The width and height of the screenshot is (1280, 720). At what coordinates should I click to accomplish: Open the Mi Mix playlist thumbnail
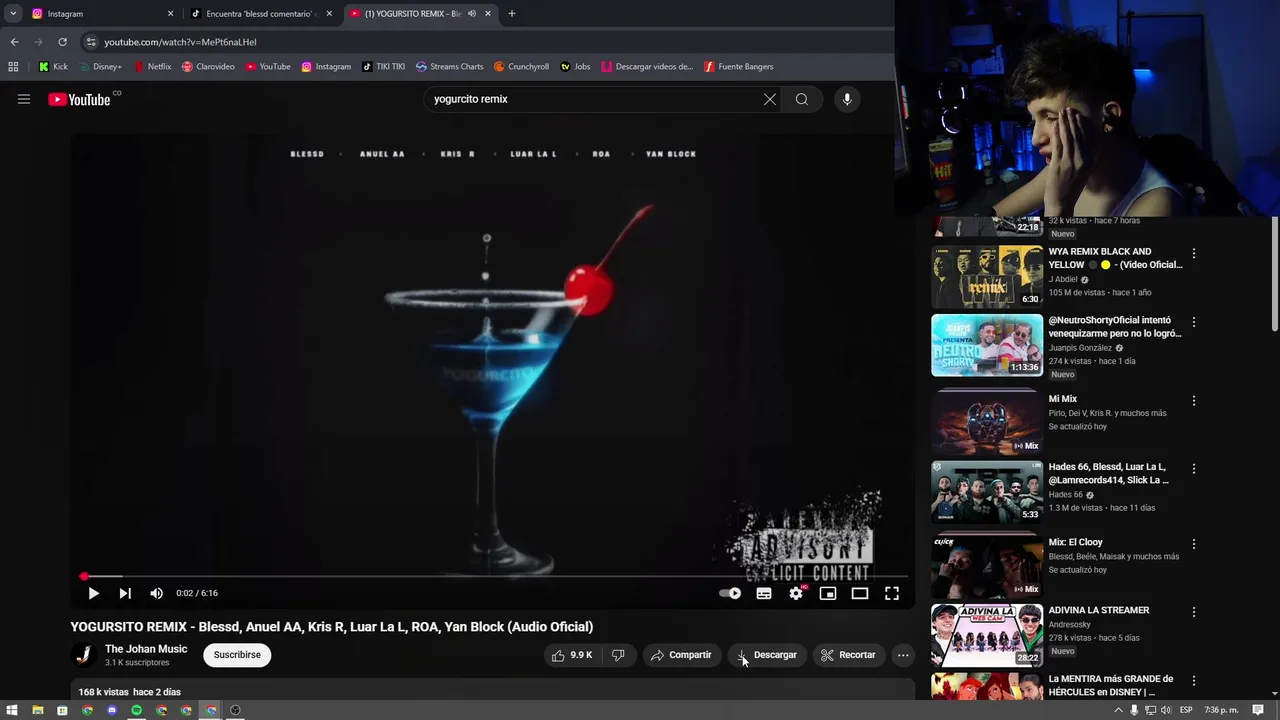point(987,421)
